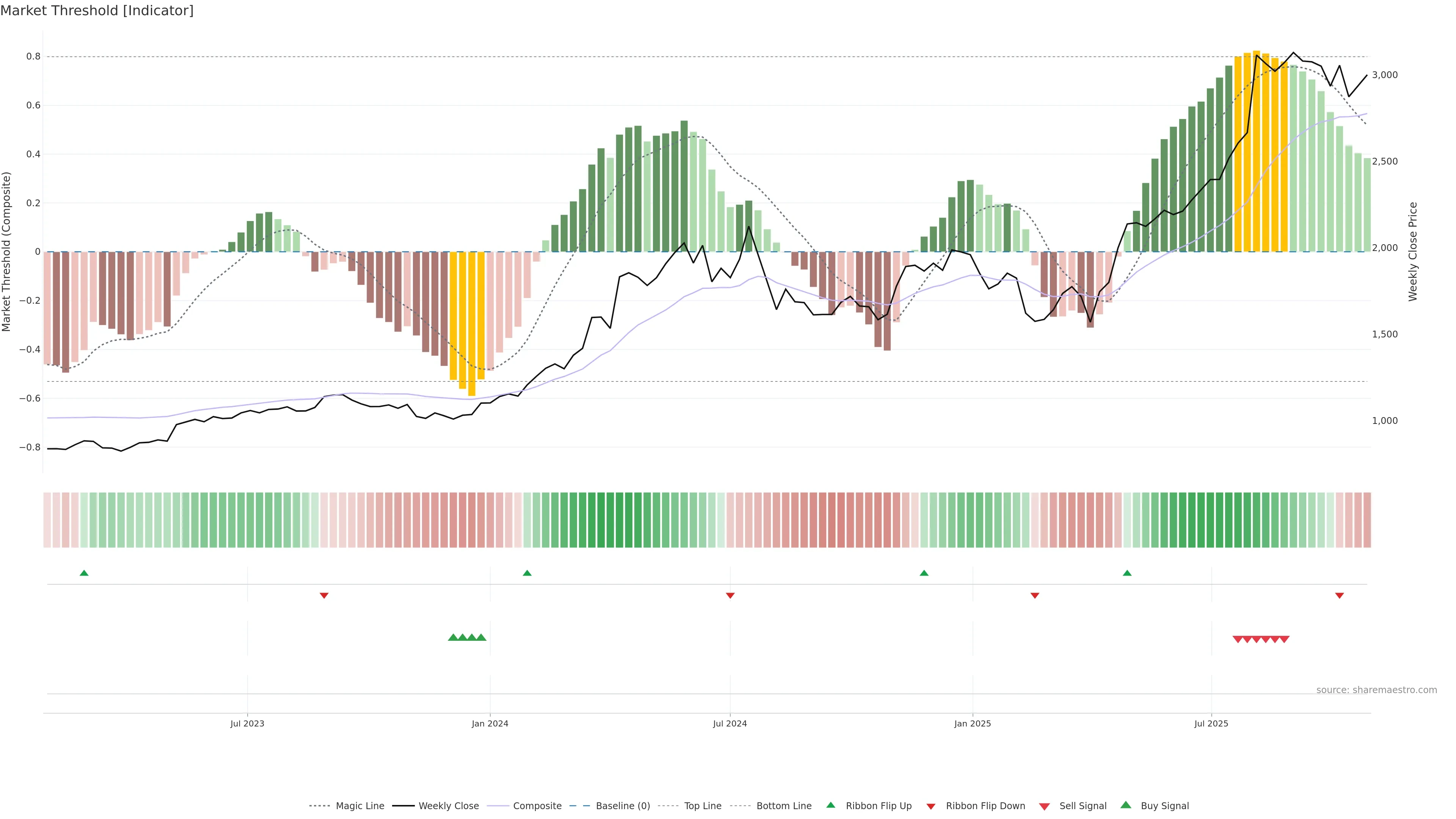Viewport: 1456px width, 819px height.
Task: Click the source: sharemaestro.com text
Action: pyautogui.click(x=1376, y=690)
